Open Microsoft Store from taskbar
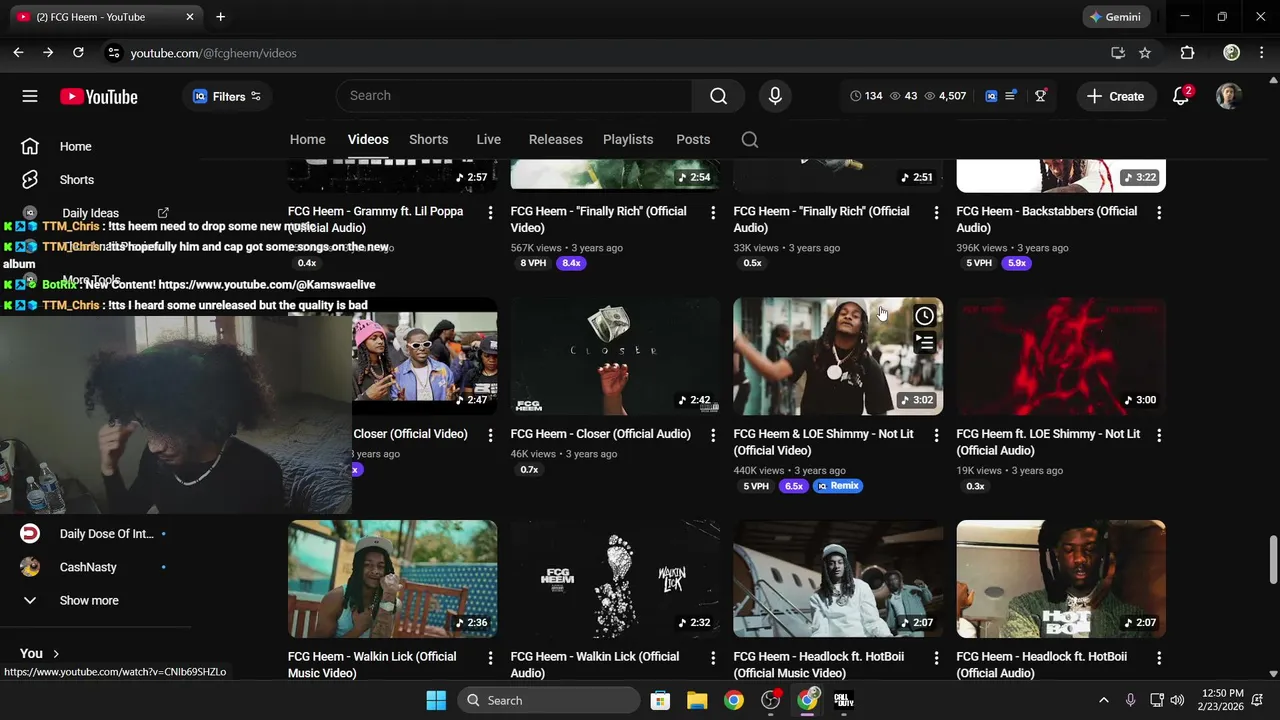This screenshot has height=720, width=1280. [660, 700]
